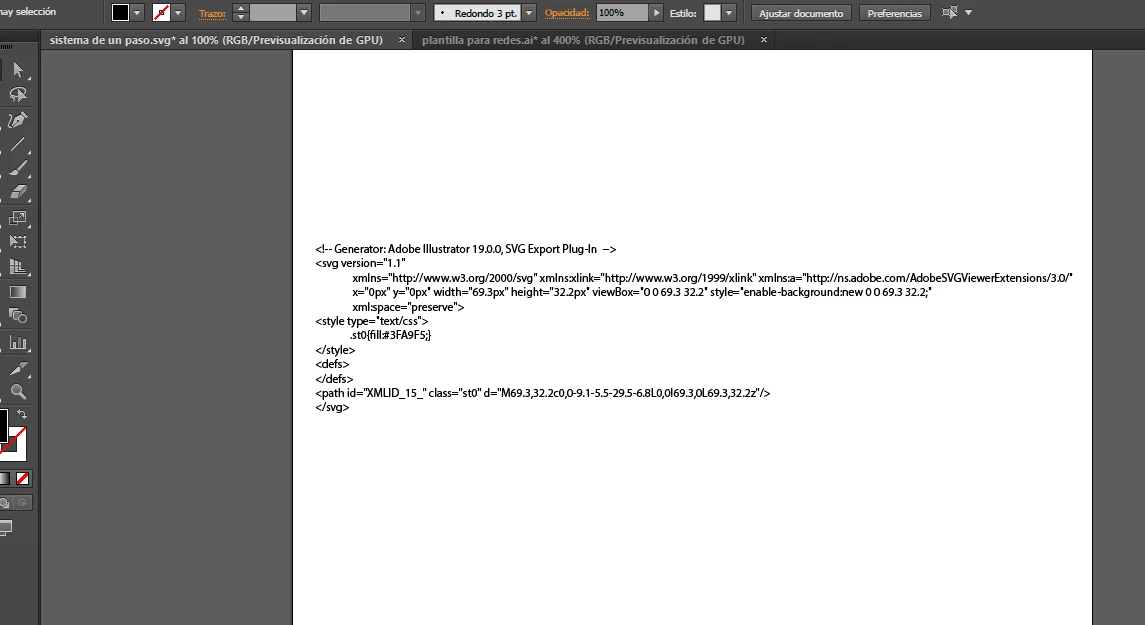Switch to the plantilla para redes.ai tab

(583, 40)
